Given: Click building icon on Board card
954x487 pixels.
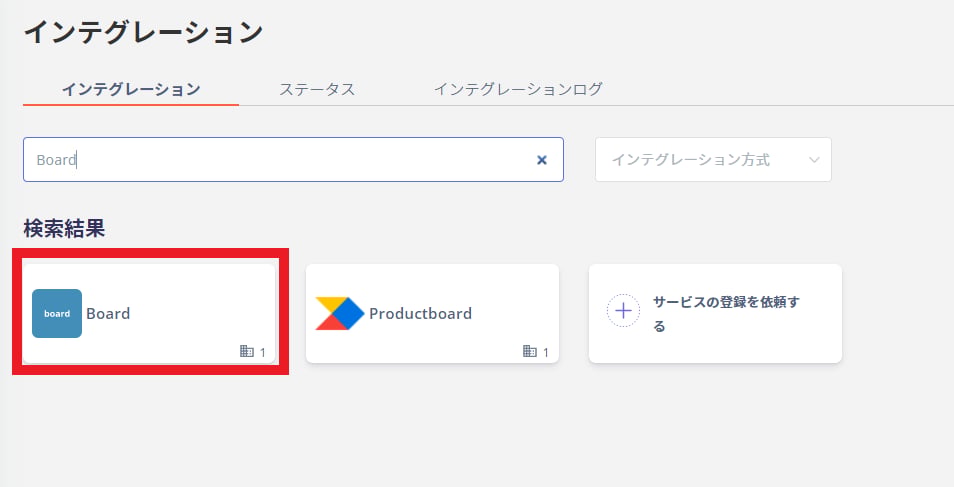Looking at the screenshot, I should coord(246,351).
